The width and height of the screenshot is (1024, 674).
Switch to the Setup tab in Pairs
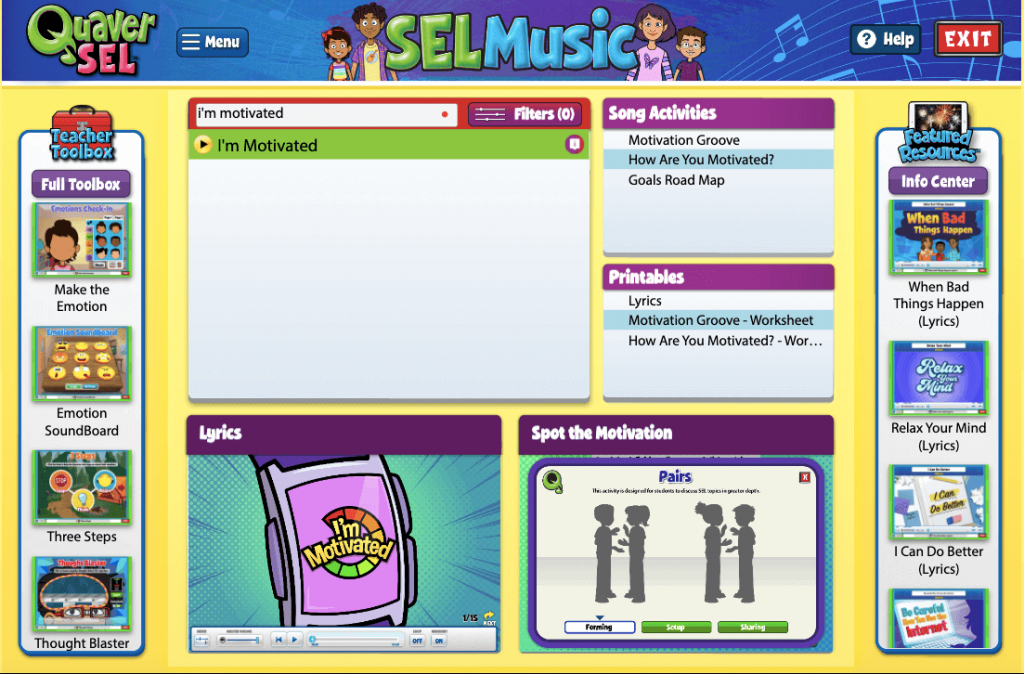[676, 627]
